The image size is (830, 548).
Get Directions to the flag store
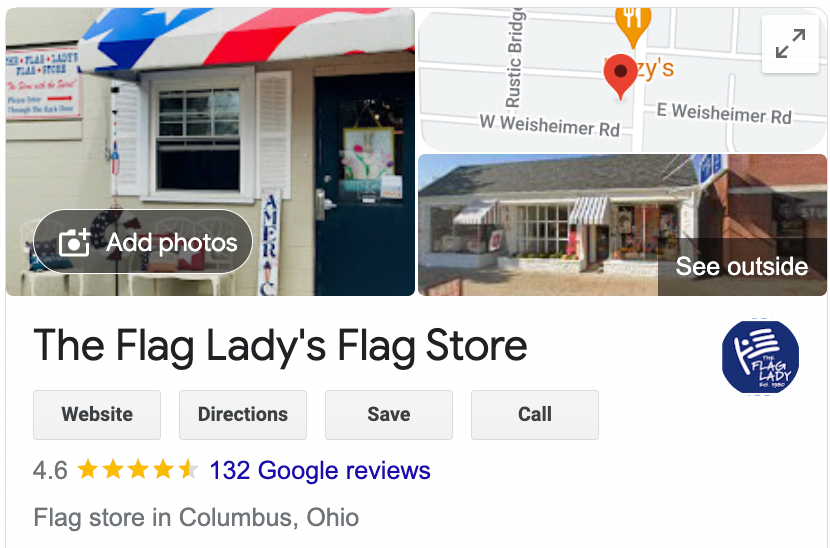tap(243, 415)
